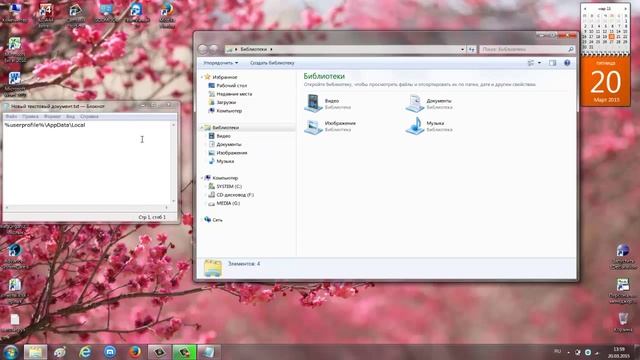
Task: Select the Microsoft Excel 2010 desktop shortcut
Action: (x=15, y=50)
